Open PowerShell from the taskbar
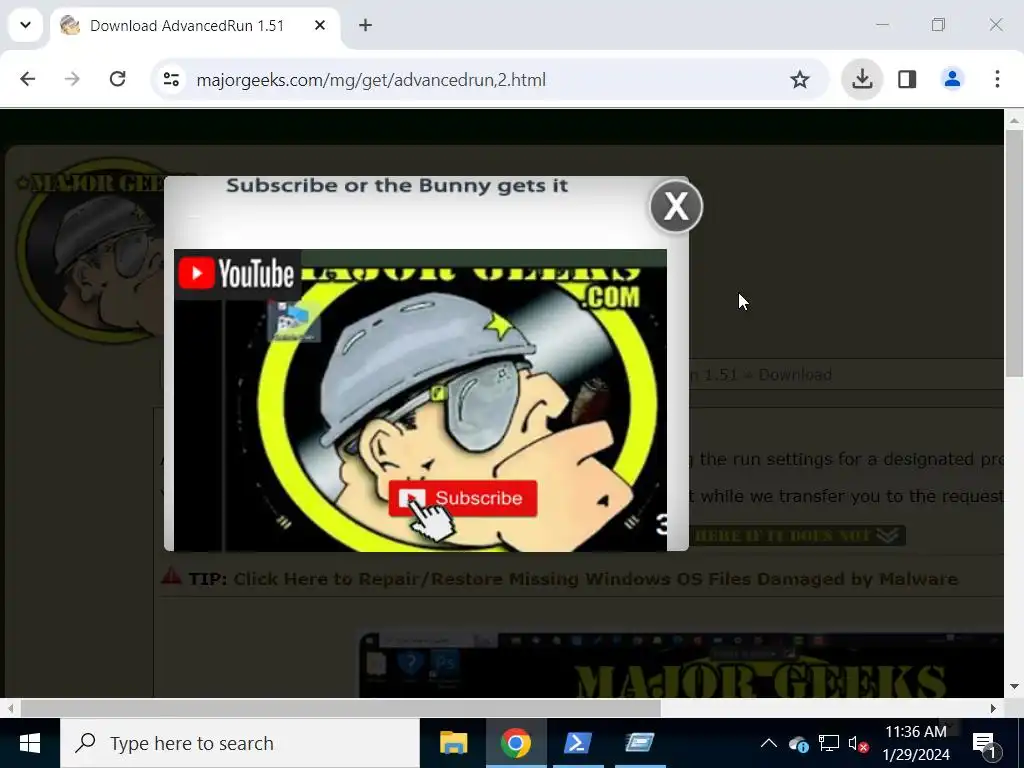 pyautogui.click(x=577, y=743)
